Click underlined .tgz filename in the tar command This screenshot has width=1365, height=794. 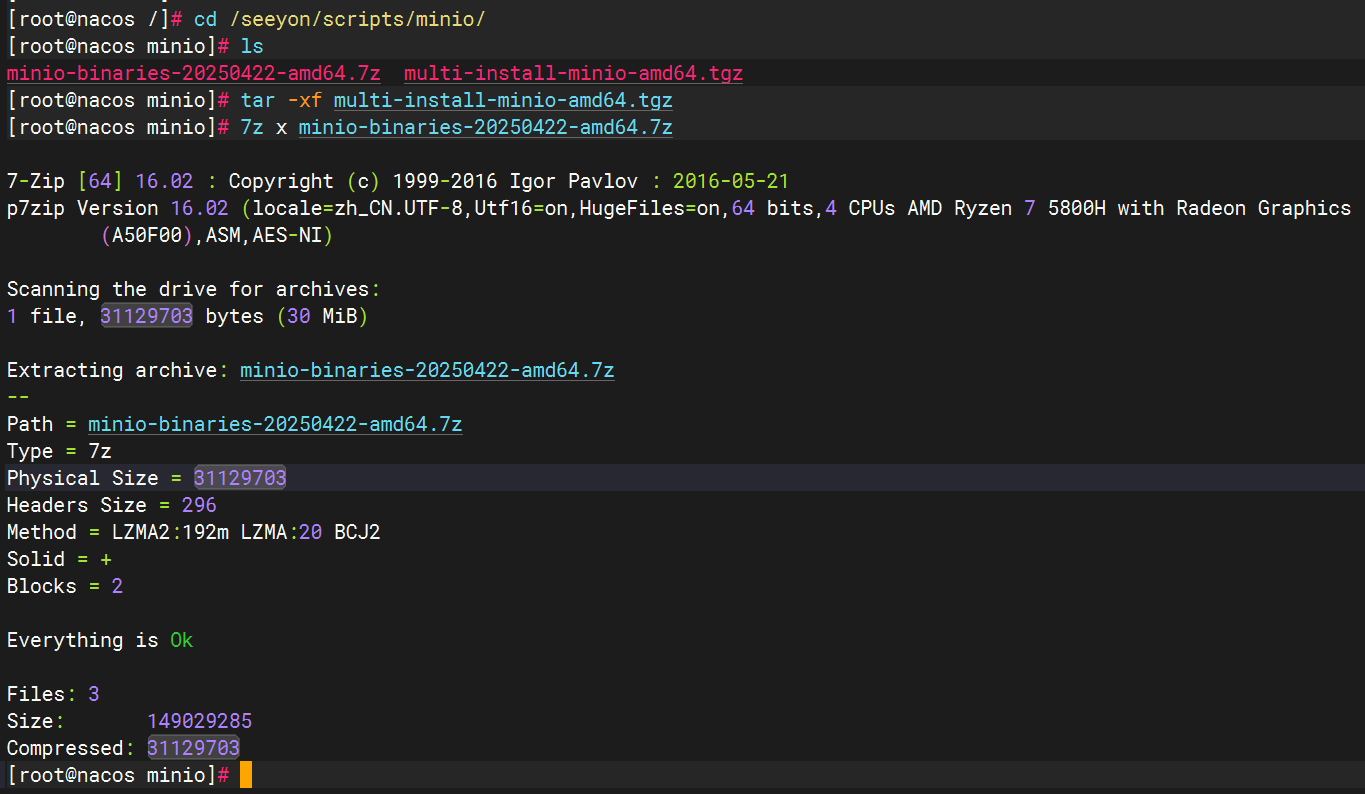[502, 100]
